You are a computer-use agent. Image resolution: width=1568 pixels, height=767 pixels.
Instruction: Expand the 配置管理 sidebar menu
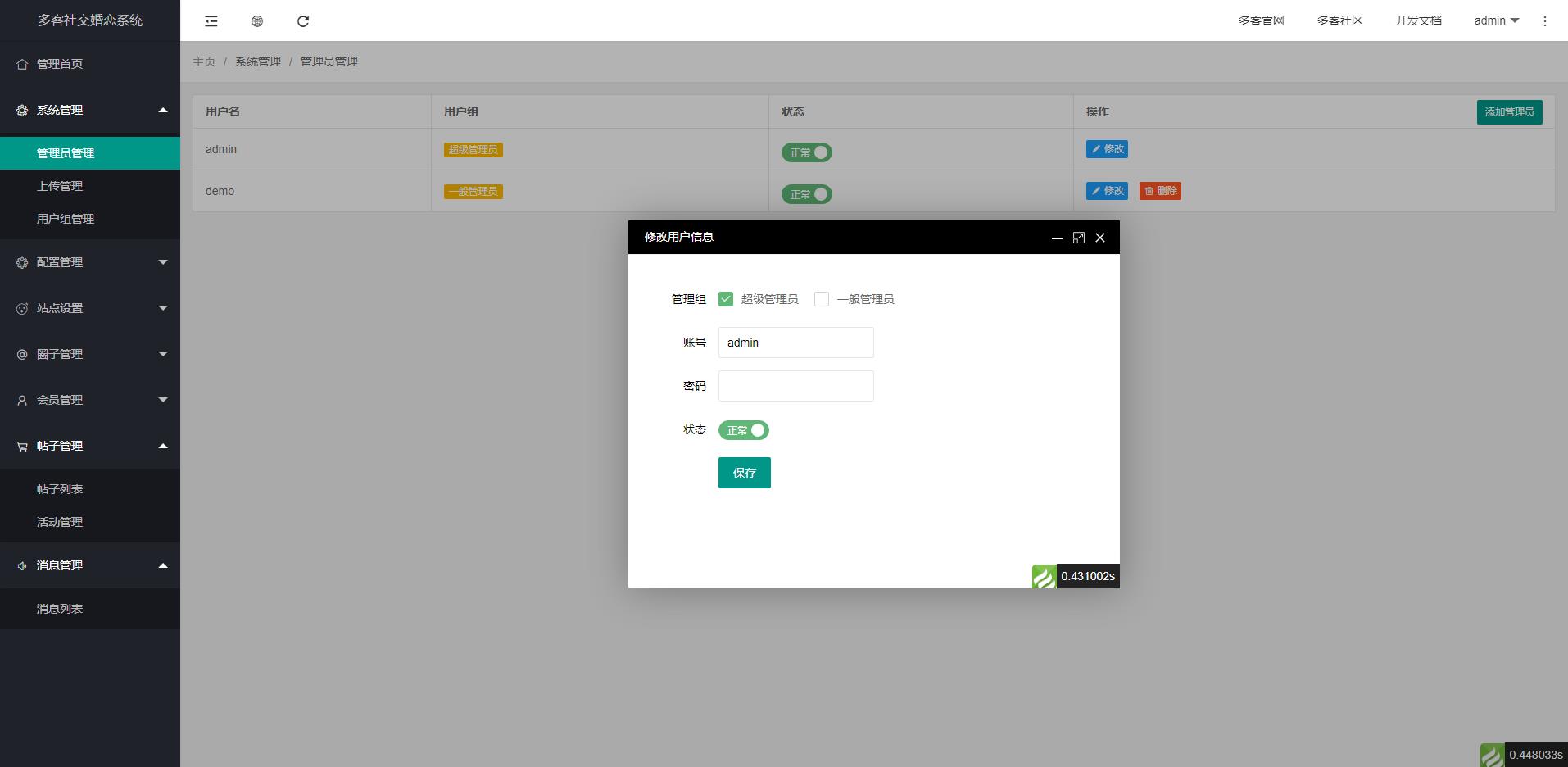click(90, 262)
